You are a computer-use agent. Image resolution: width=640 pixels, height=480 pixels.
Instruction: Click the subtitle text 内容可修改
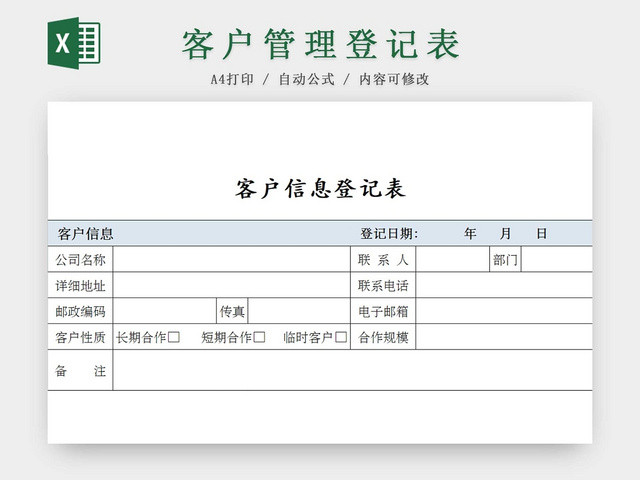point(394,79)
